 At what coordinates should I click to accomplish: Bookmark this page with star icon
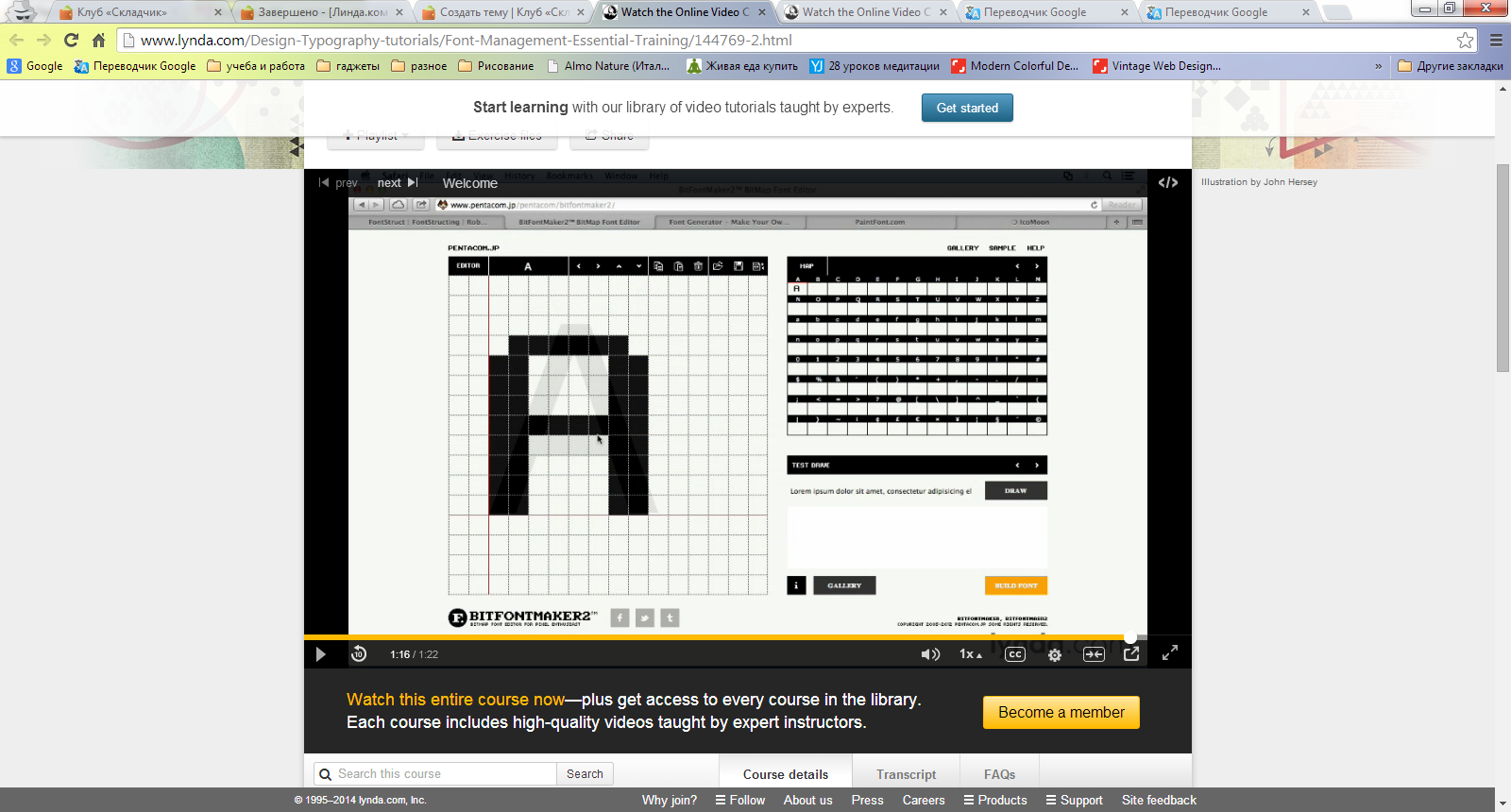(1465, 40)
